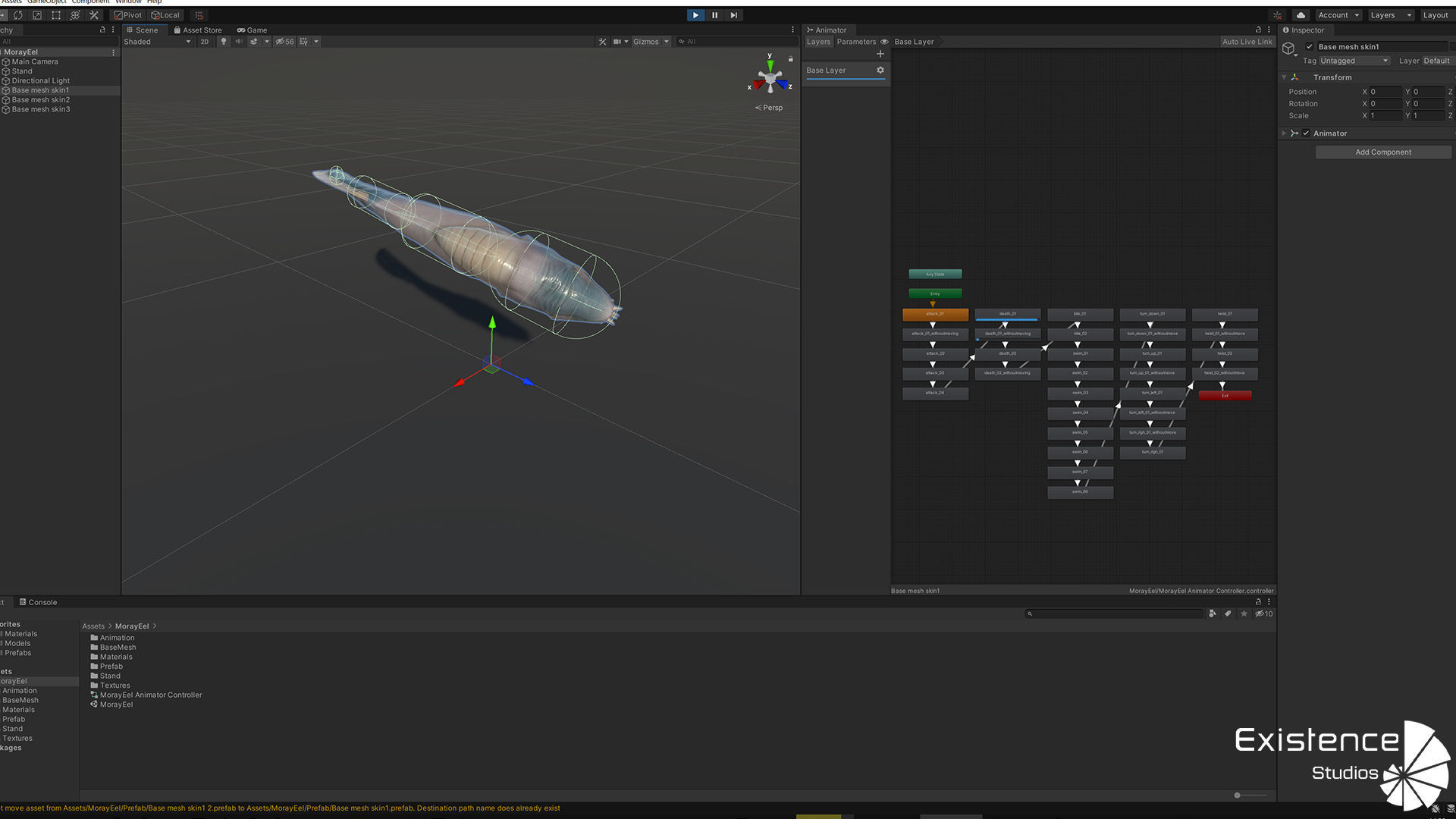This screenshot has width=1456, height=819.
Task: Search project by label icon
Action: (1228, 614)
